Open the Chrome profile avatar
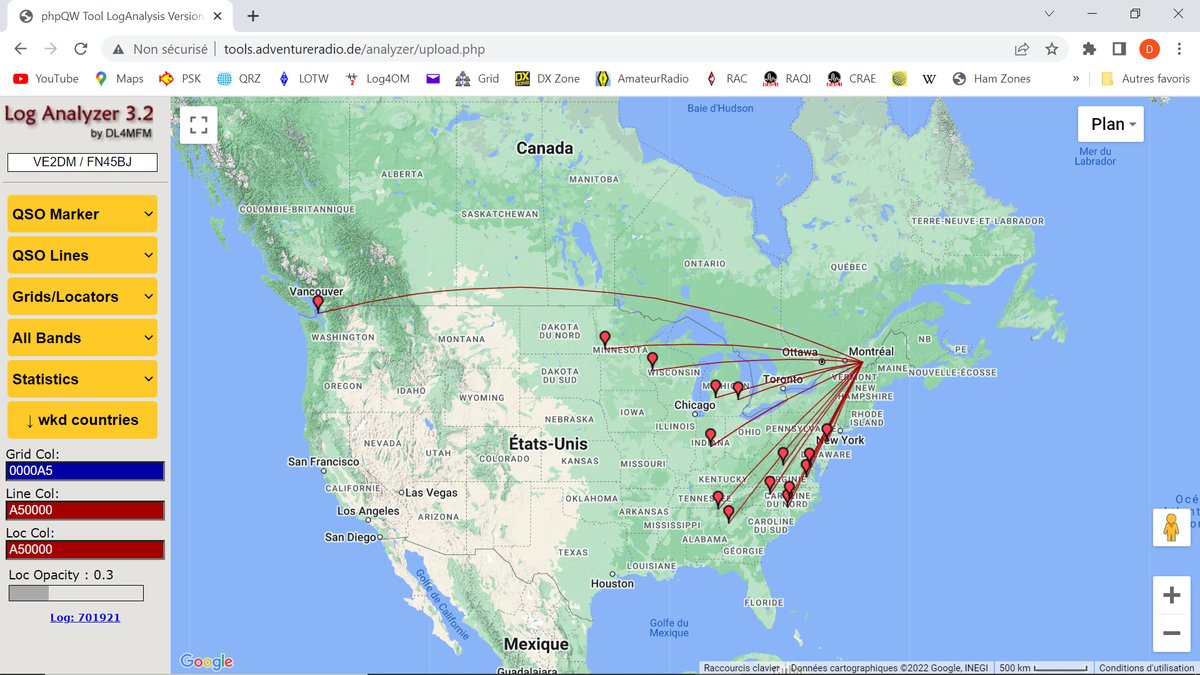The image size is (1200, 675). (x=1149, y=48)
